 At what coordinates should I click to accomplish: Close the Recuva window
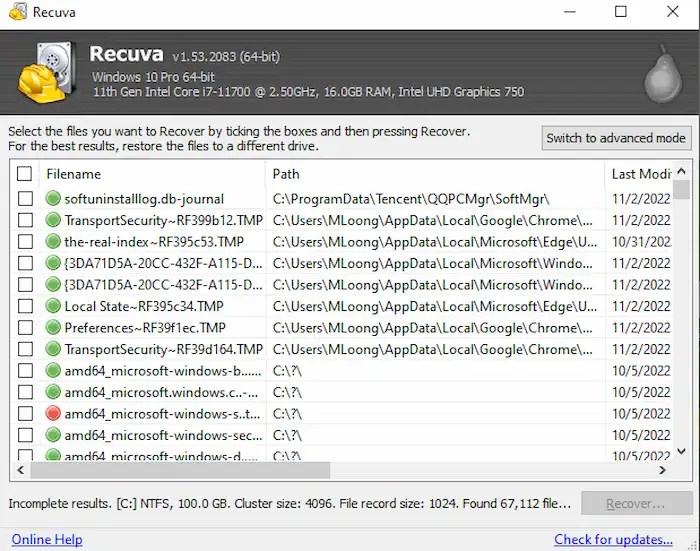click(x=672, y=12)
